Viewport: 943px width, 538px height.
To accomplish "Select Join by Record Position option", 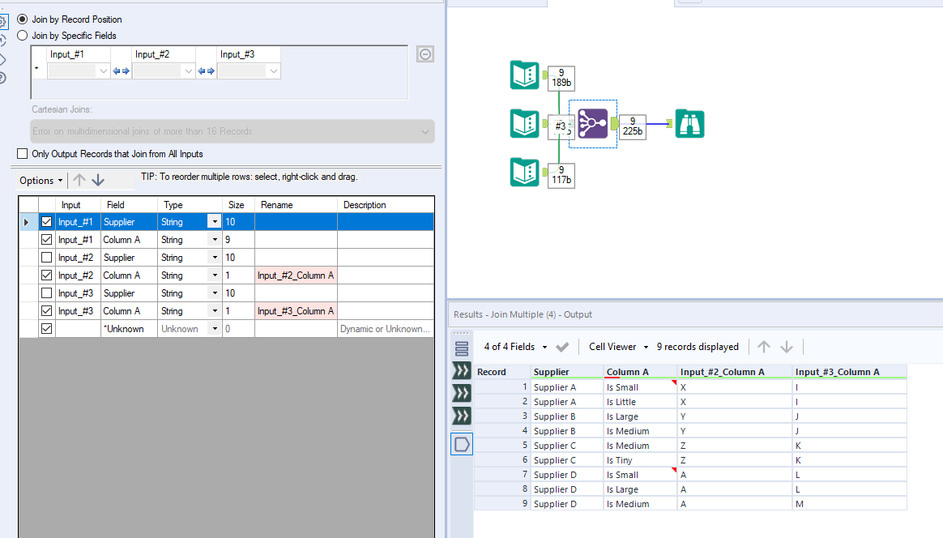I will [x=23, y=20].
